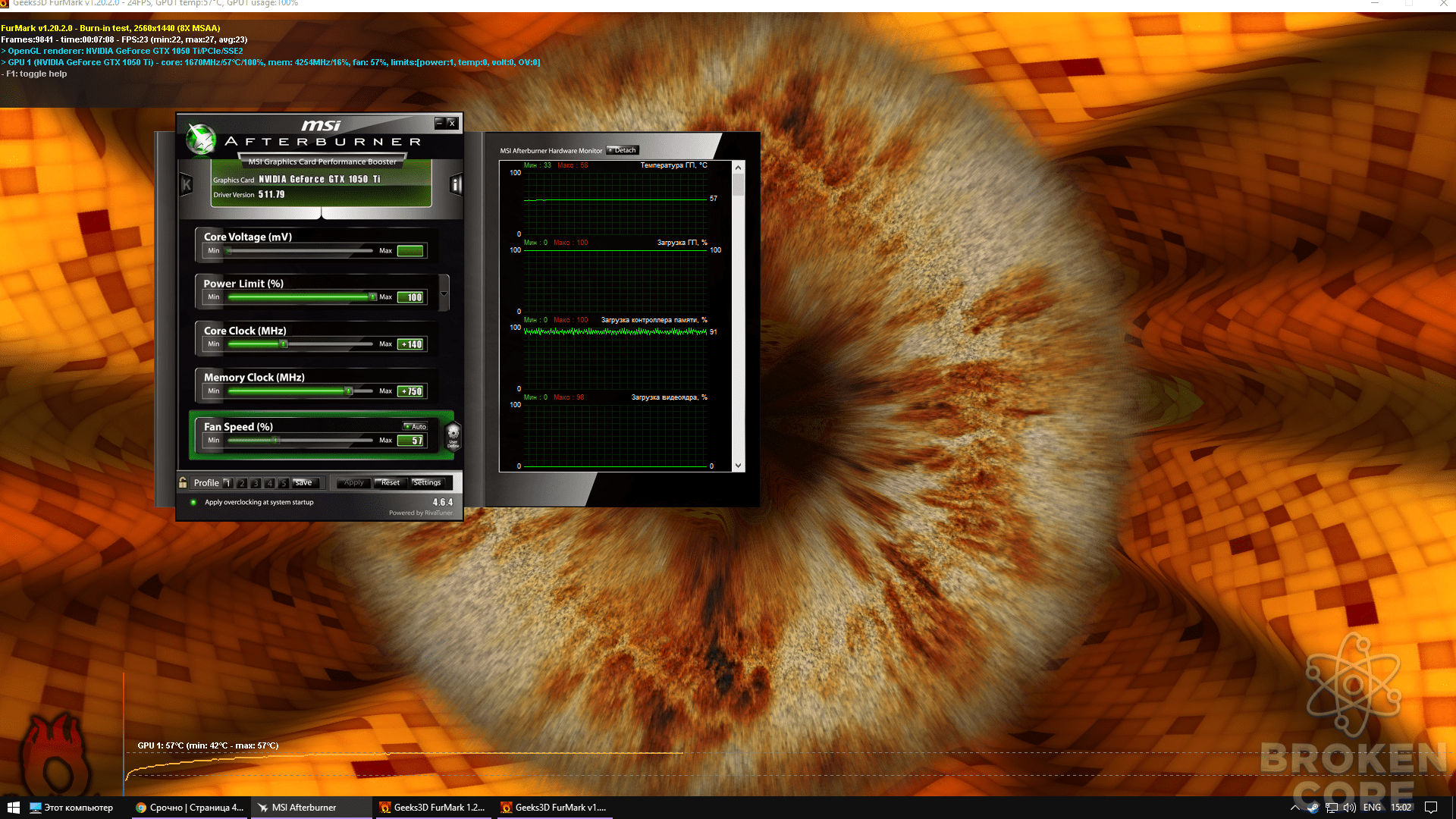Image resolution: width=1456 pixels, height=819 pixels.
Task: Click the Reset button
Action: (390, 482)
